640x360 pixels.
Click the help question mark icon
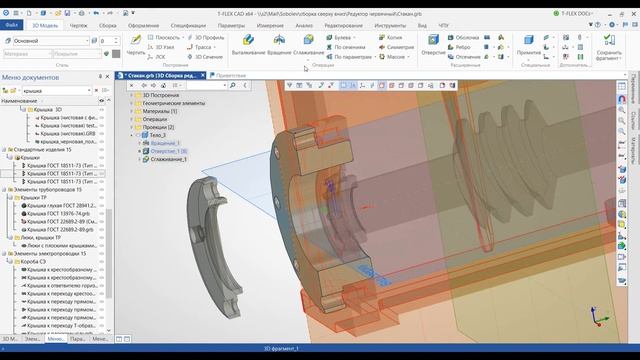598,25
